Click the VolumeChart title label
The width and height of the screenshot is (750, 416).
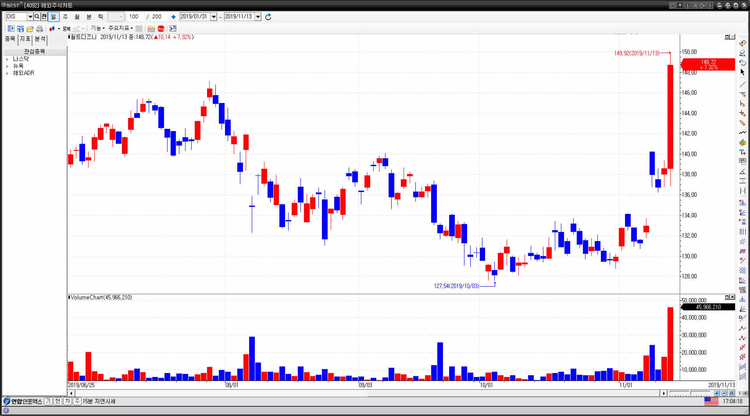pyautogui.click(x=101, y=297)
